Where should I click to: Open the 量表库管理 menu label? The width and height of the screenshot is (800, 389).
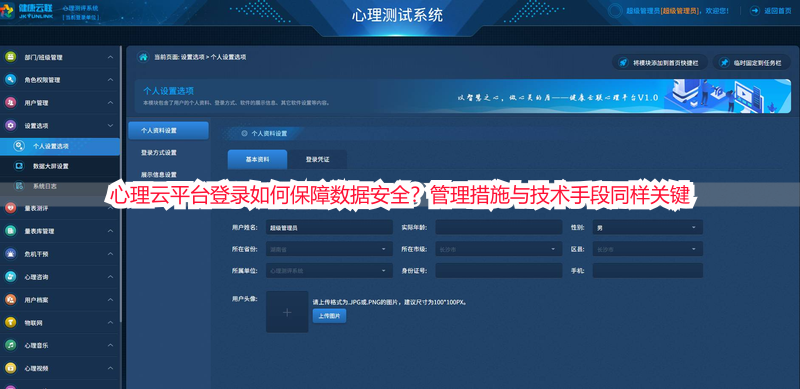coord(39,231)
